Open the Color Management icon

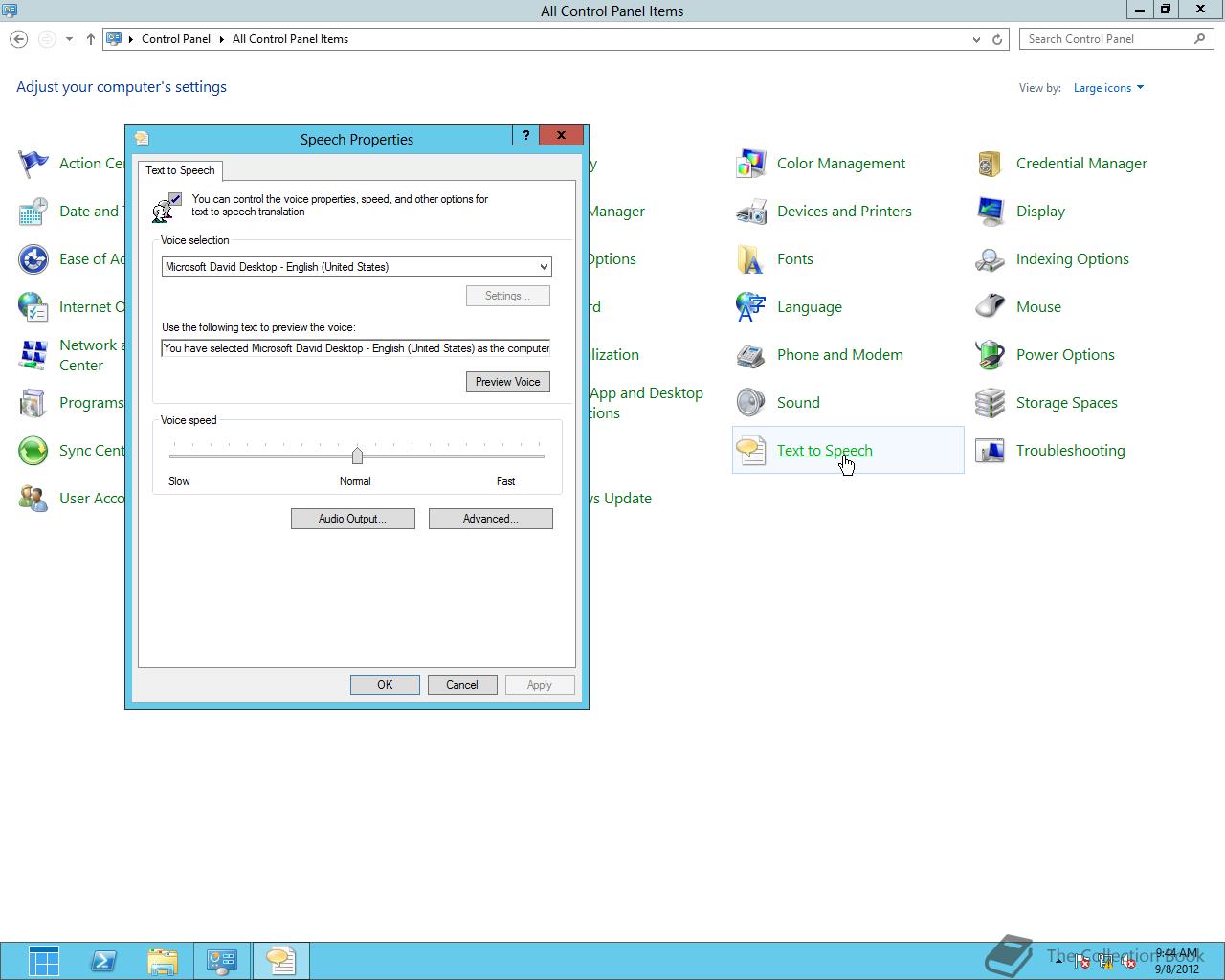click(751, 164)
